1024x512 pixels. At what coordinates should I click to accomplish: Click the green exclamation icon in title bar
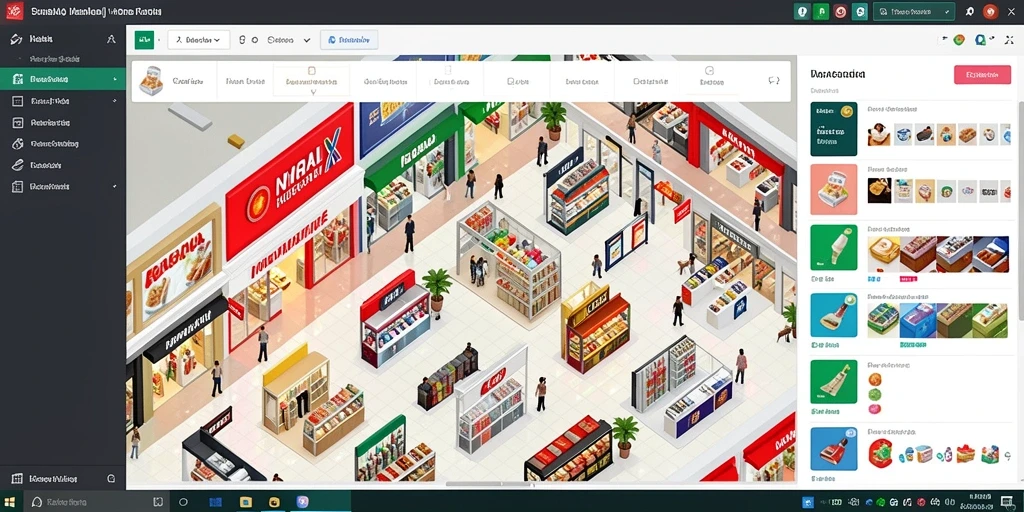pos(802,11)
